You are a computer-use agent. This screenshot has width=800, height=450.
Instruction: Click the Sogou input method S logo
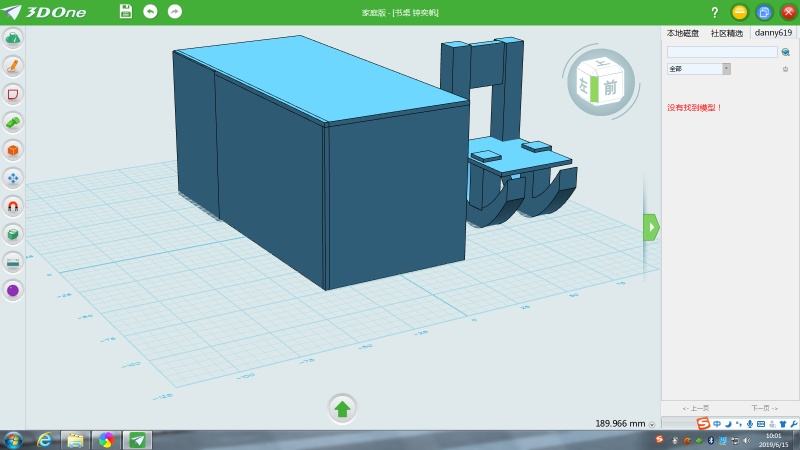703,423
